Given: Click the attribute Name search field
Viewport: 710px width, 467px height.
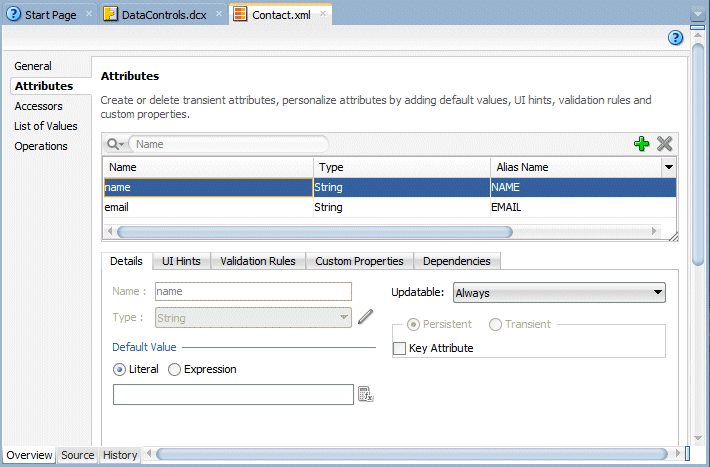Looking at the screenshot, I should coord(229,144).
